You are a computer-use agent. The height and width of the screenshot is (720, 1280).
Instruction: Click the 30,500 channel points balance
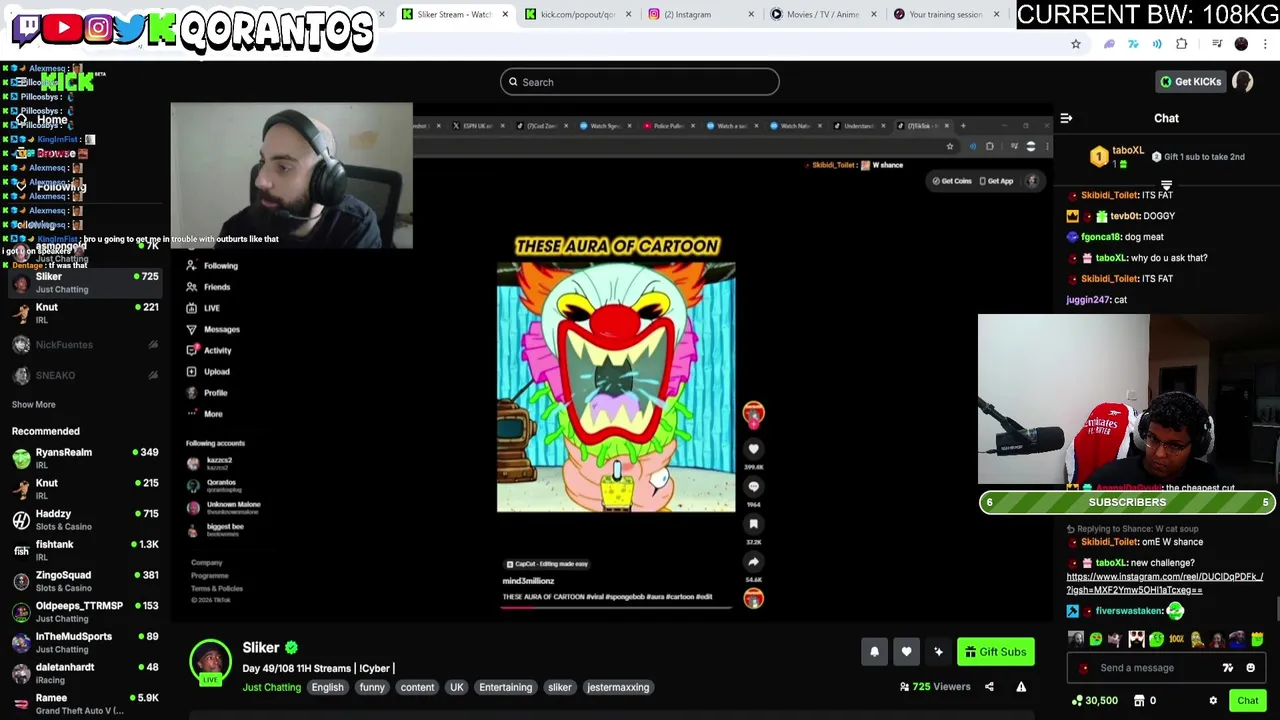1093,701
